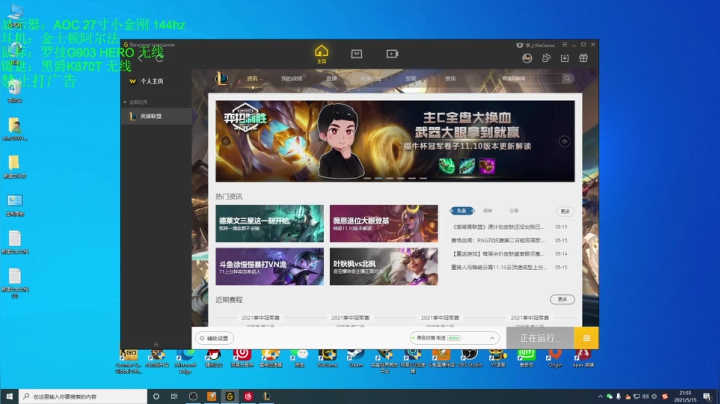Image resolution: width=720 pixels, height=404 pixels.
Task: Open the 德莱文三星 news thumbnail
Action: click(270, 224)
